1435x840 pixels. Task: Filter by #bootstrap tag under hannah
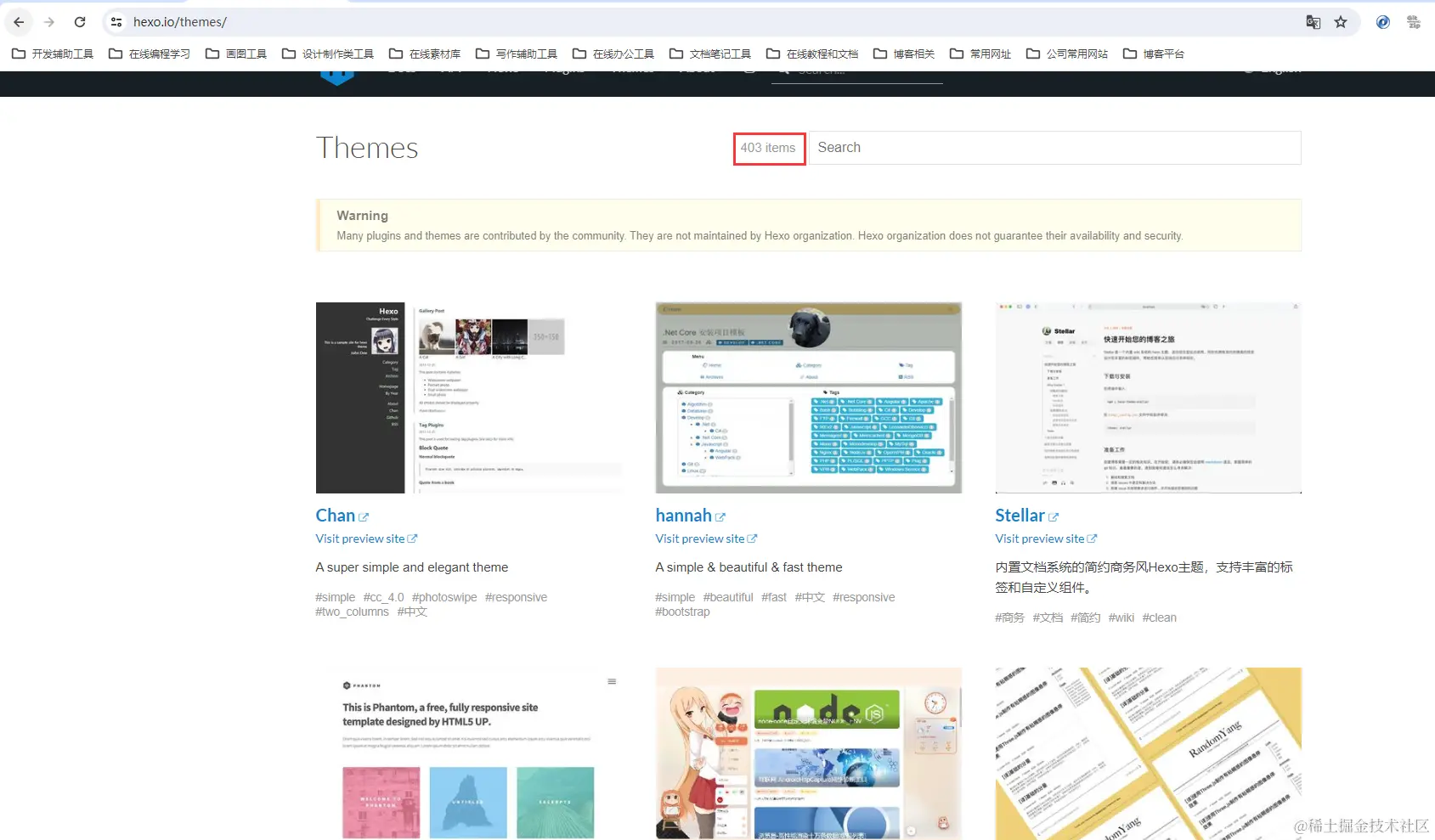[x=682, y=612]
